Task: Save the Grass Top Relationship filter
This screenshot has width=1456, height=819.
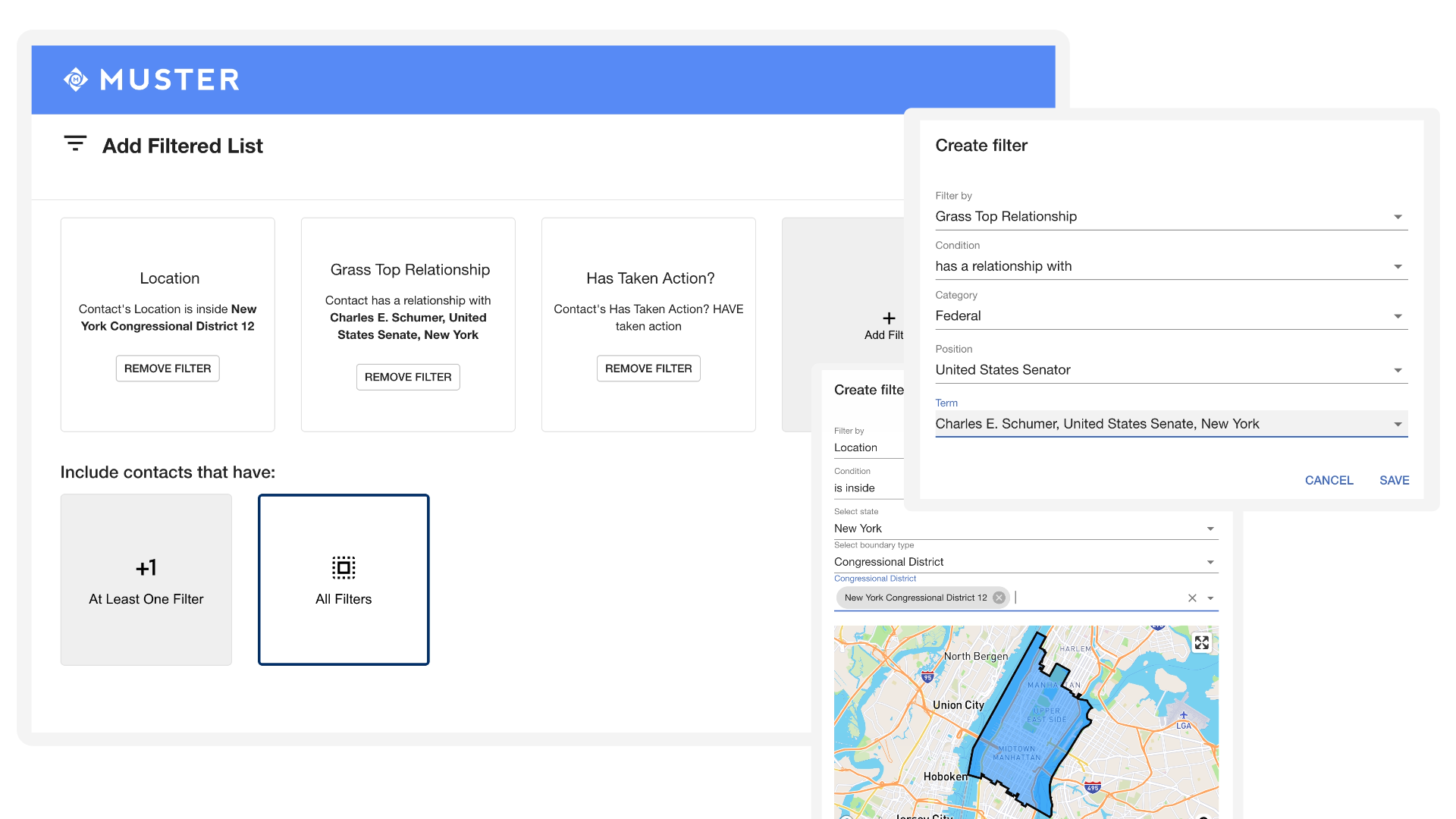Action: click(1394, 481)
